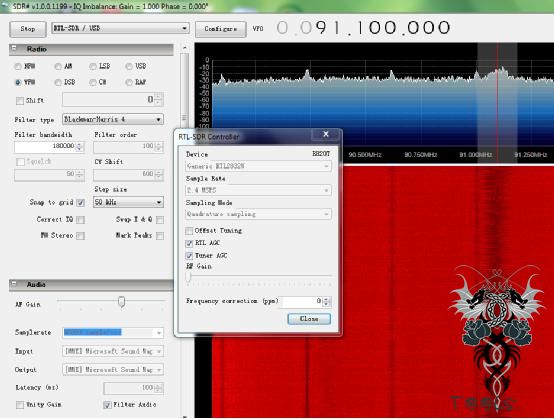Viewport: 554px width, 419px height.
Task: Adjust the AF Gain slider handle
Action: click(122, 302)
